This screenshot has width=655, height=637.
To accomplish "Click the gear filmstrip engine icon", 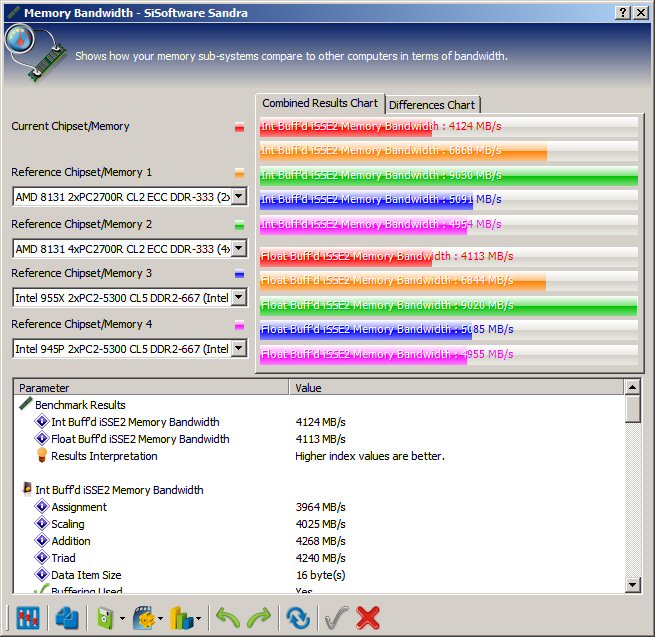I will [x=144, y=617].
